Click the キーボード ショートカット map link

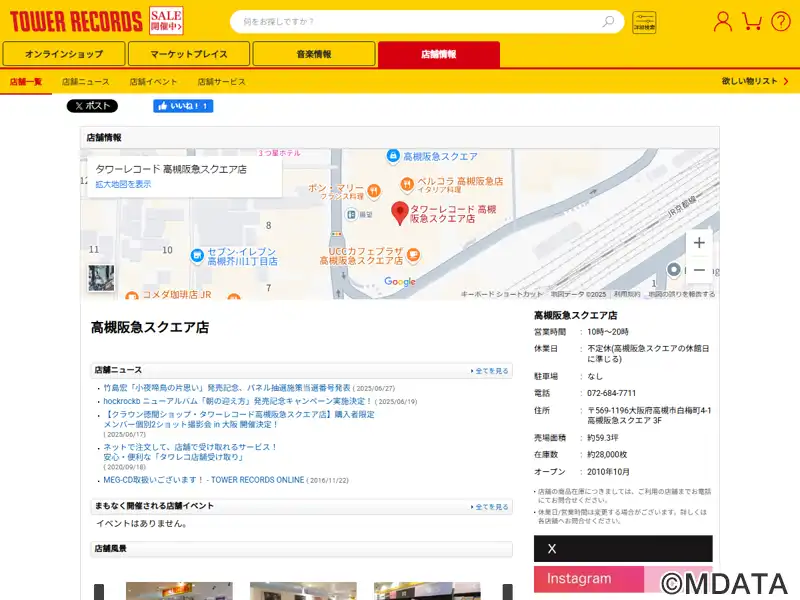click(502, 294)
